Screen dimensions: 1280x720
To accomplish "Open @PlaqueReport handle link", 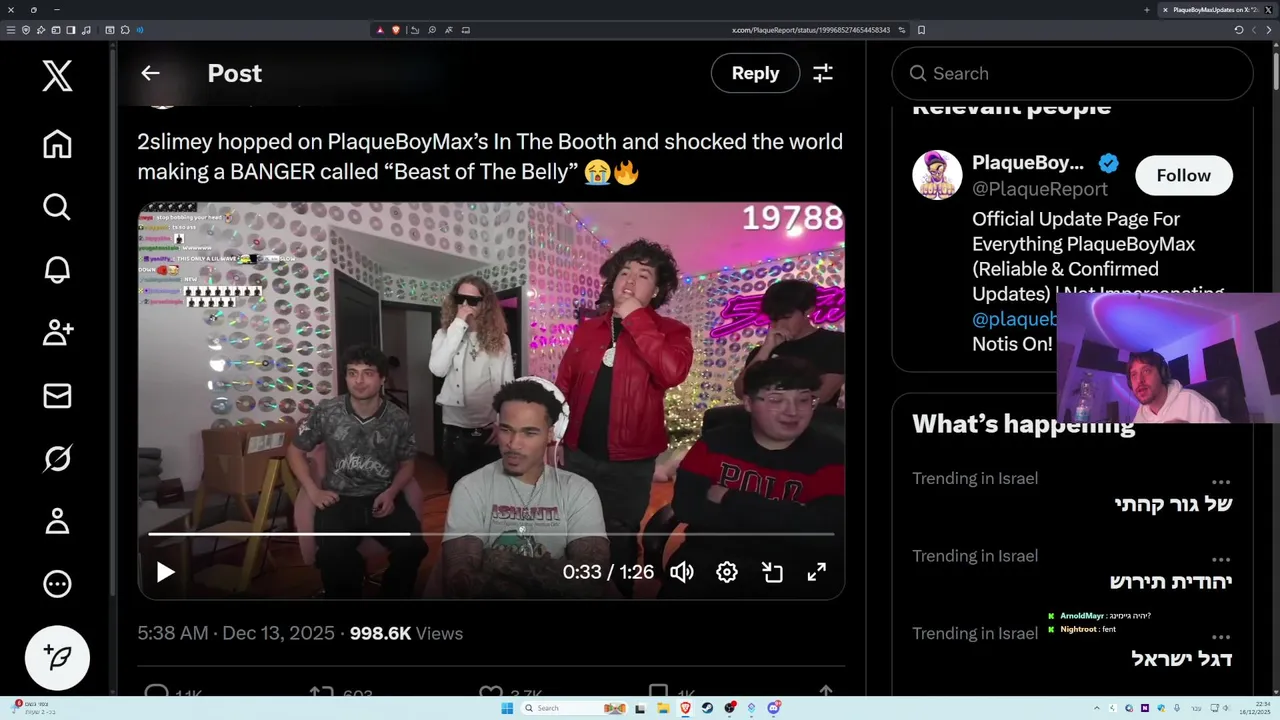I will pos(1040,189).
